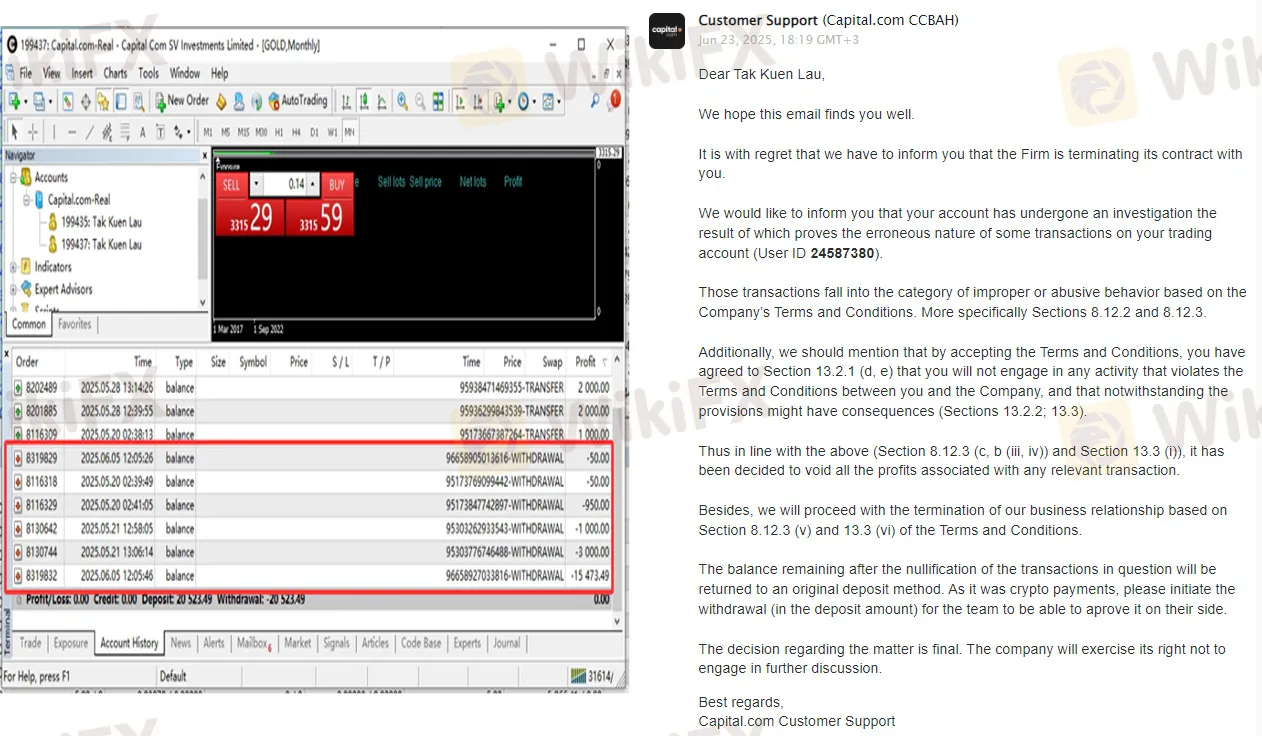
Task: Switch to the Mailbox tab
Action: 252,643
